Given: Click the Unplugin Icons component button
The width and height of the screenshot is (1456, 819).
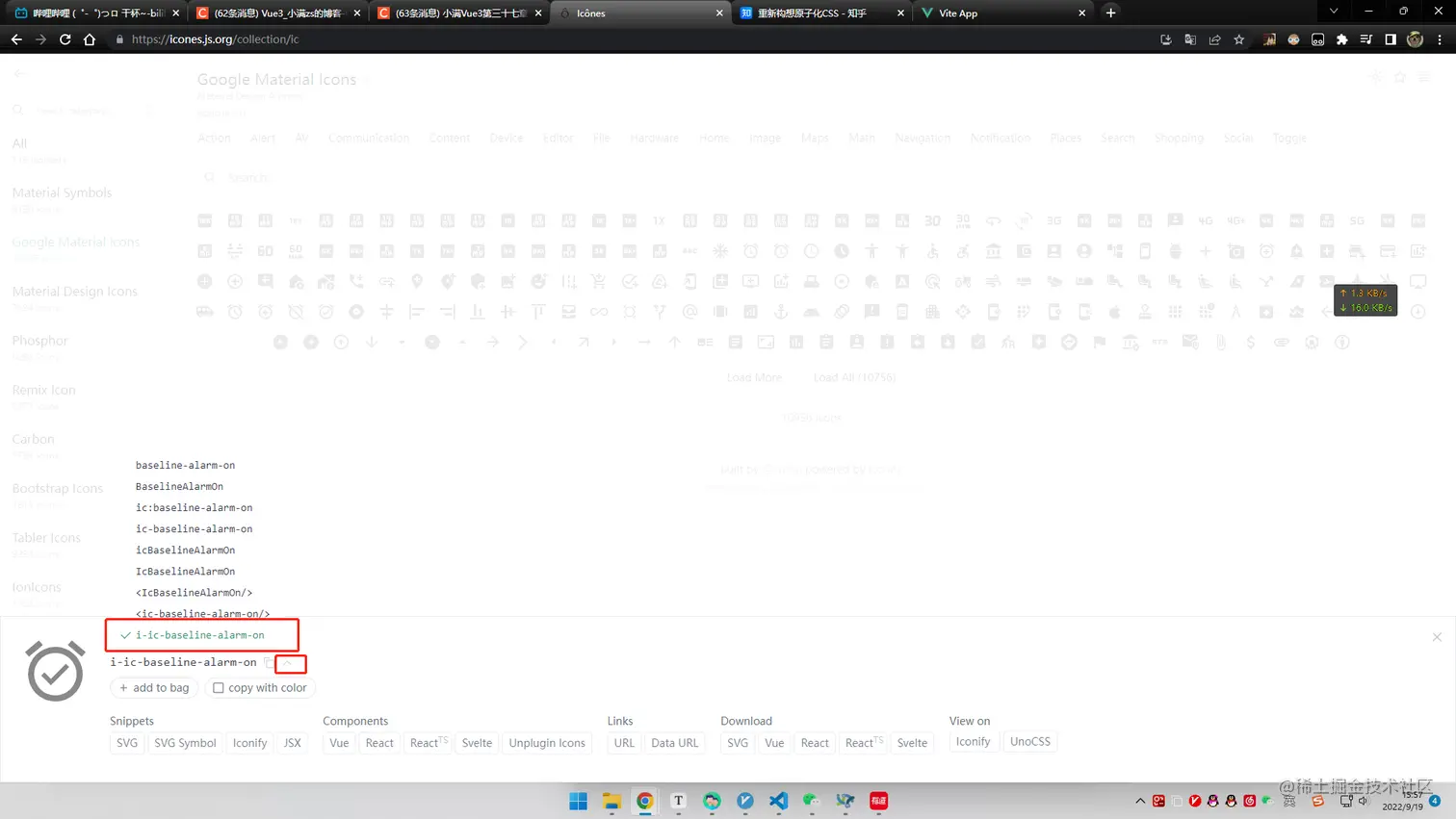Looking at the screenshot, I should 547,743.
